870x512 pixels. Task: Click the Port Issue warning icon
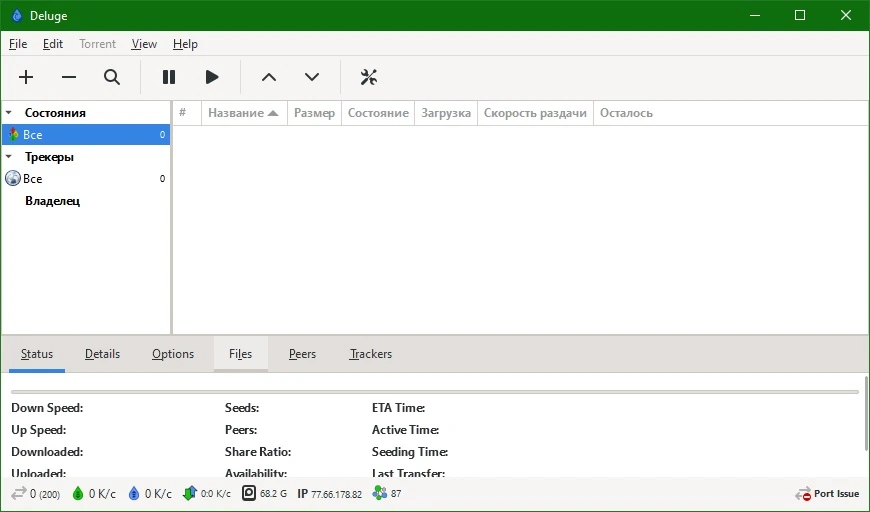[803, 494]
